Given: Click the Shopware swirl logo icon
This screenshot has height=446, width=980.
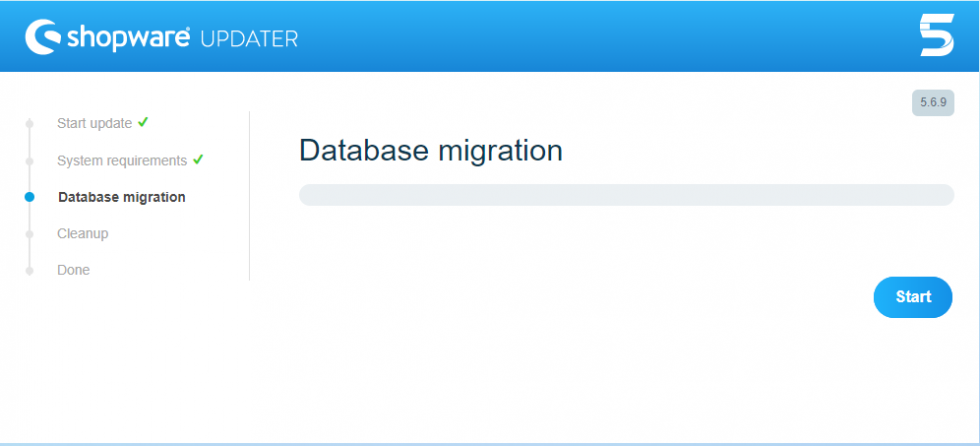Looking at the screenshot, I should tap(42, 37).
